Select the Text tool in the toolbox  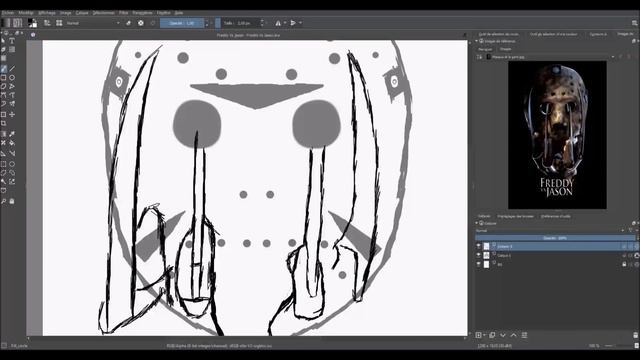12,41
